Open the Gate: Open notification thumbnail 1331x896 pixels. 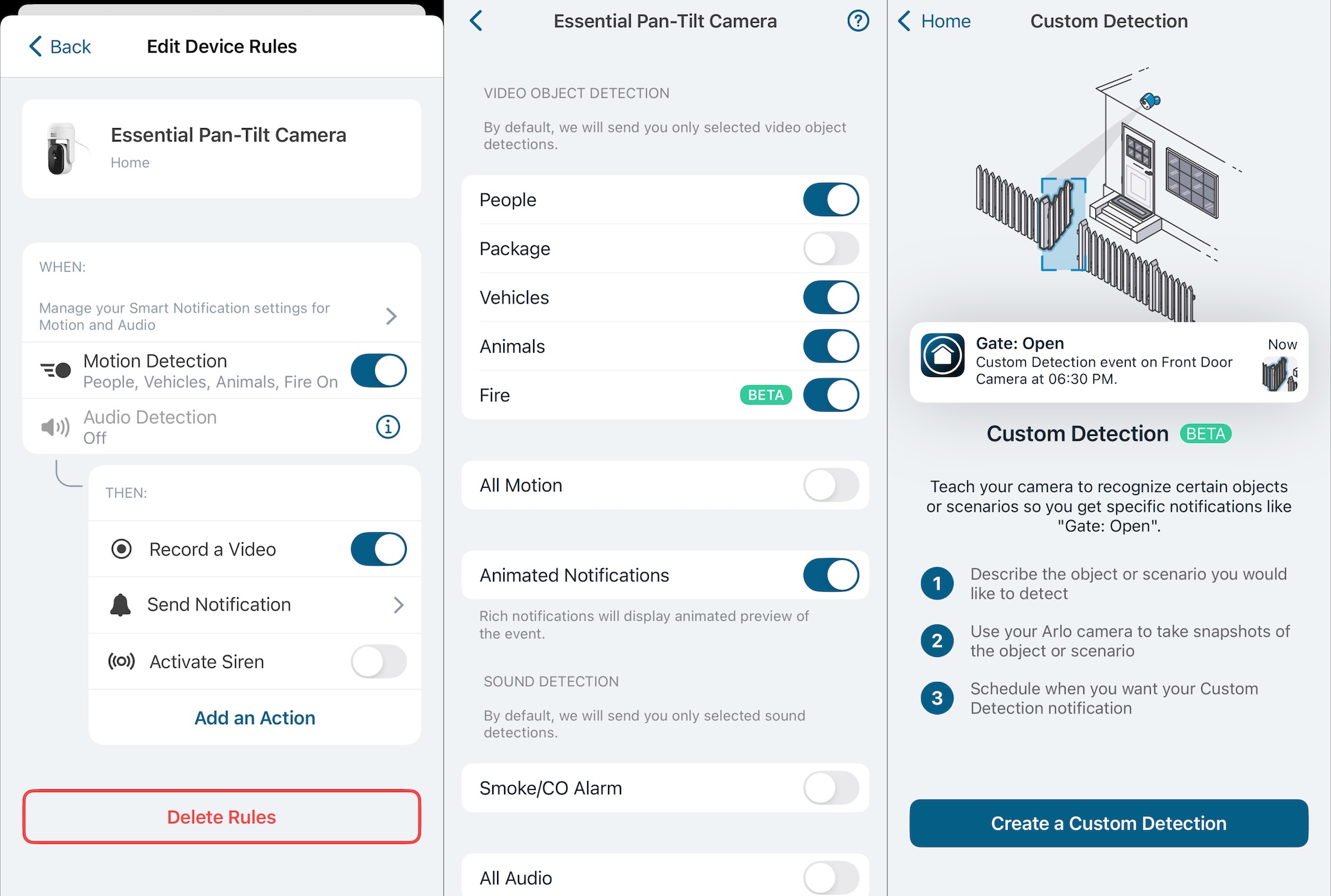click(1279, 374)
